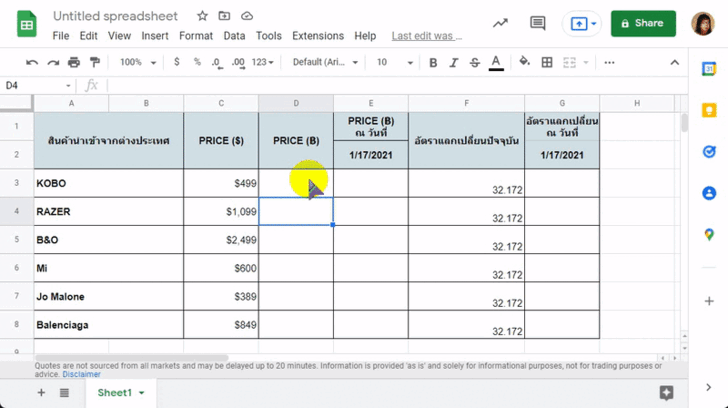
Task: Click the Share button
Action: coord(643,23)
